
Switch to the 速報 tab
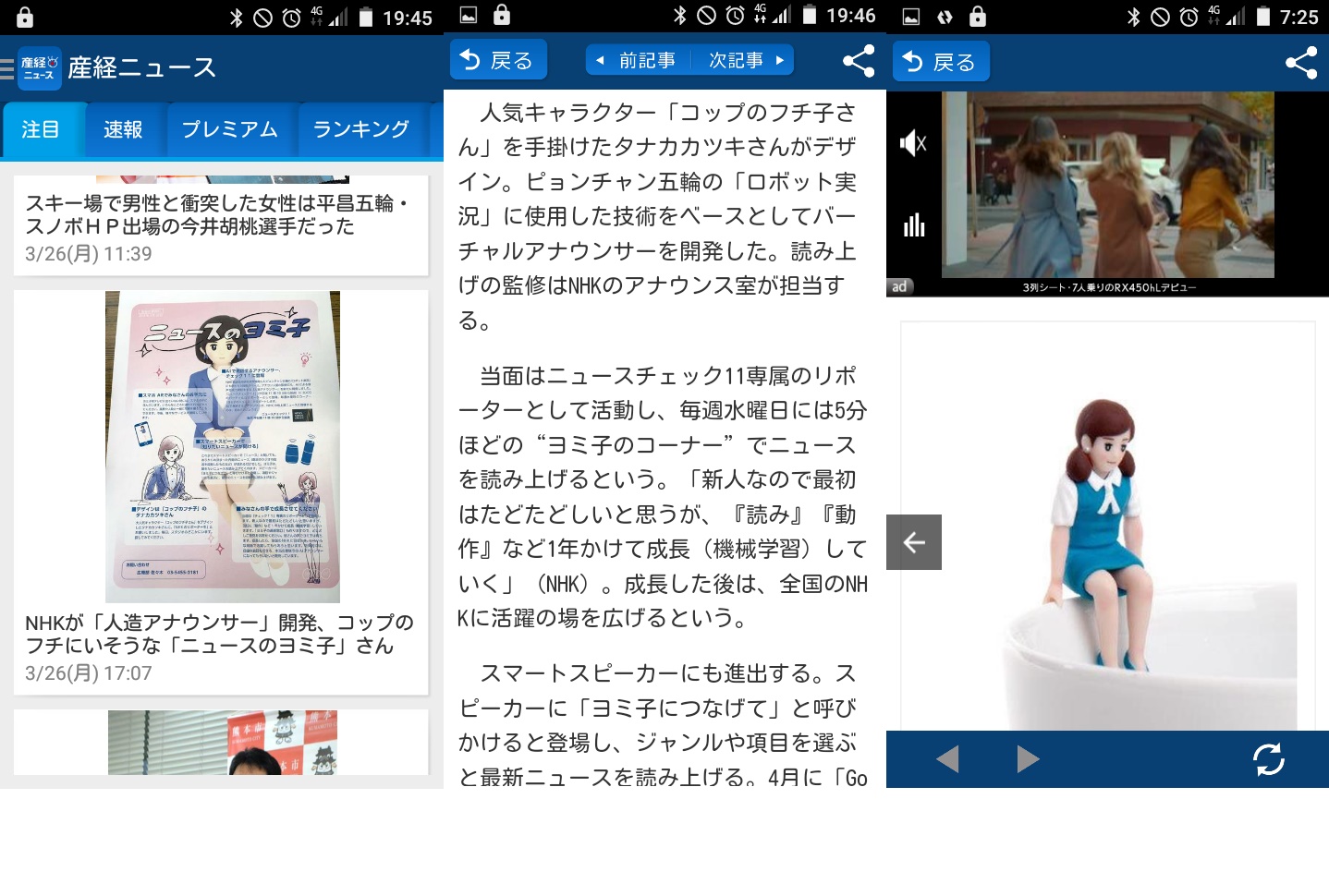coord(123,129)
